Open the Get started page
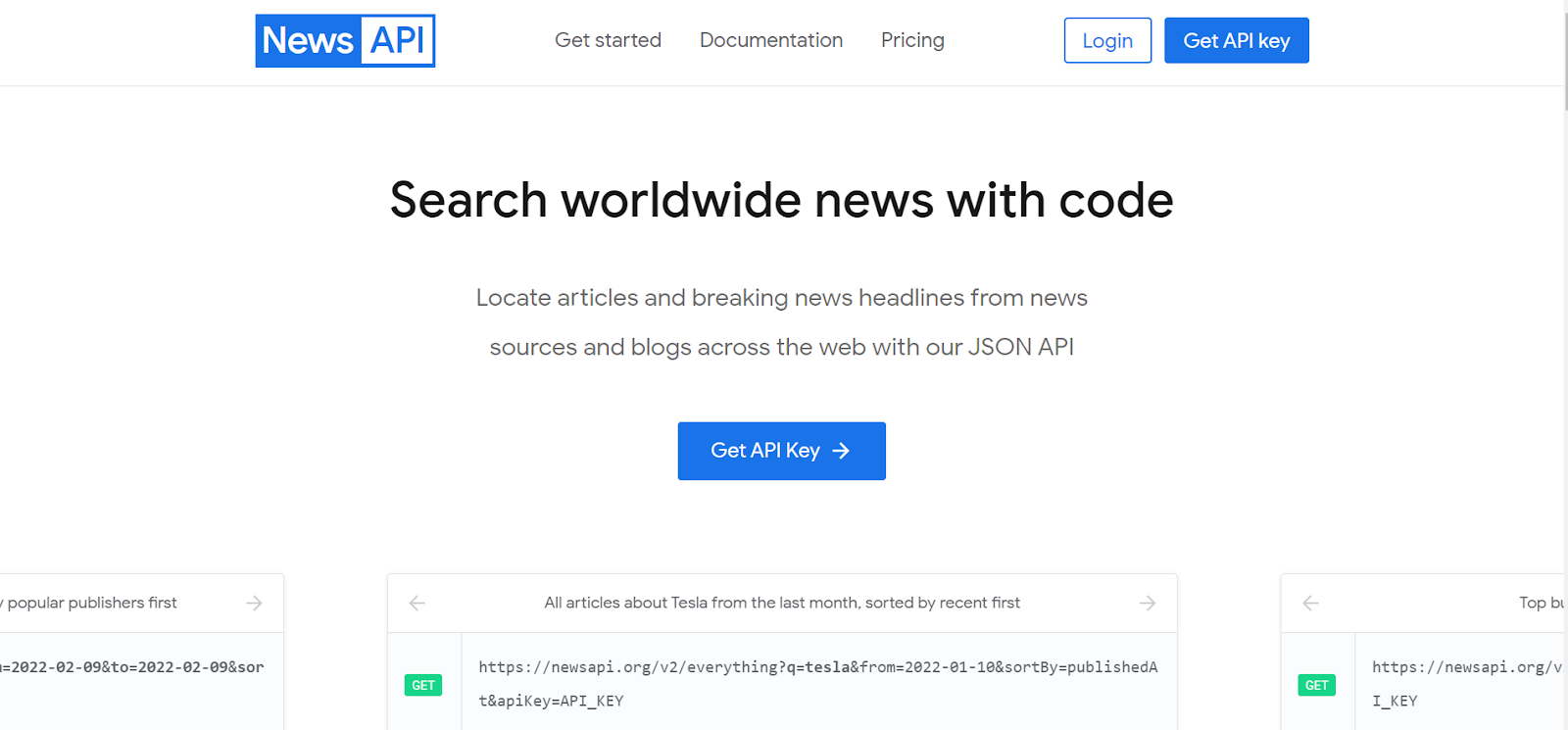1568x730 pixels. [x=608, y=40]
